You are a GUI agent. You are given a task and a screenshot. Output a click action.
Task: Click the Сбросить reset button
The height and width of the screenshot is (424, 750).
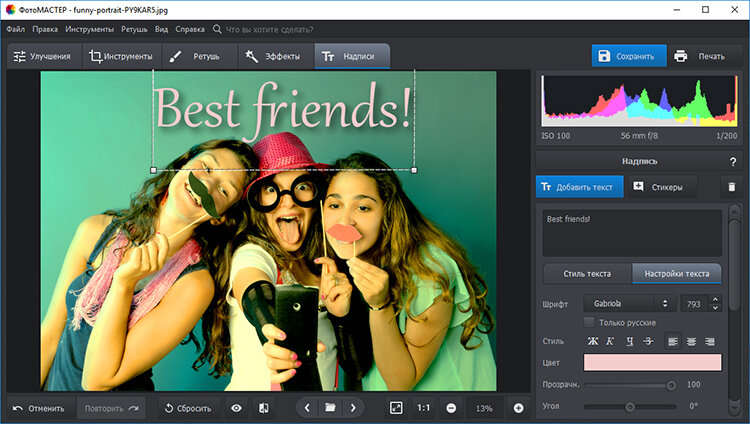click(188, 408)
